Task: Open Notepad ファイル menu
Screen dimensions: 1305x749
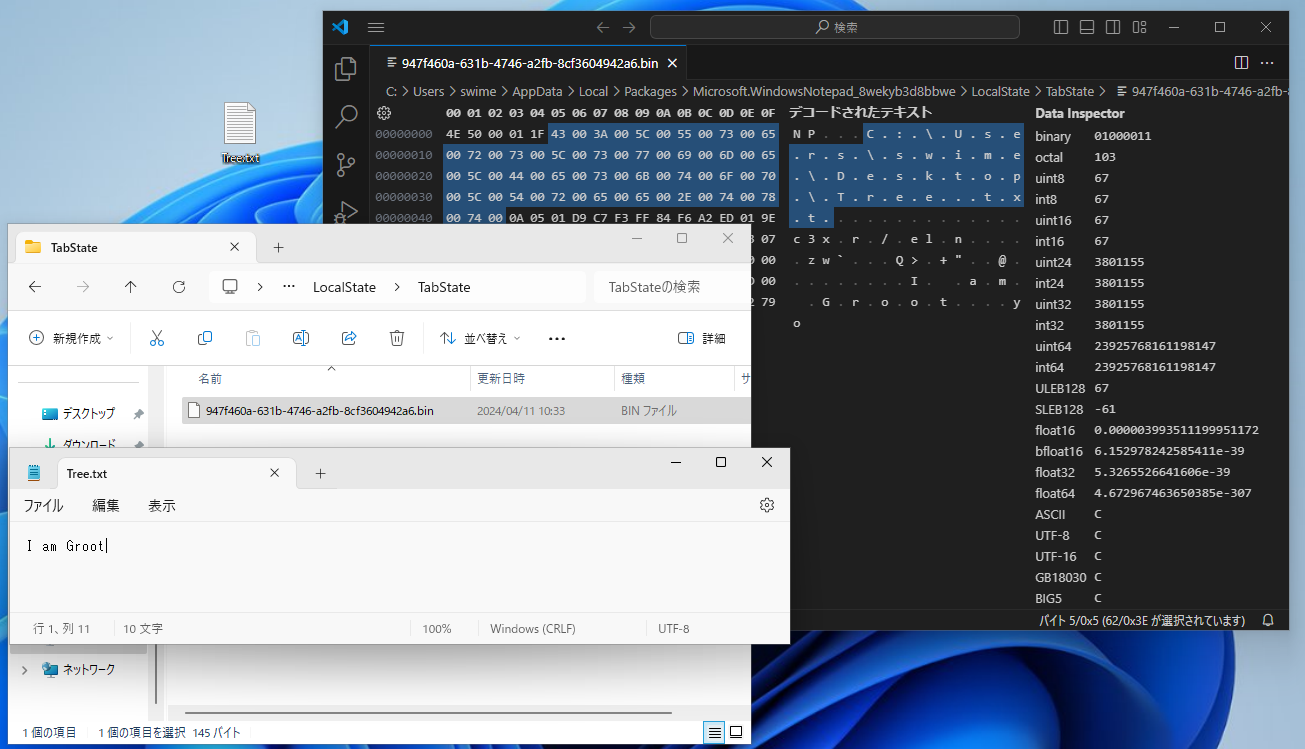Action: tap(43, 505)
